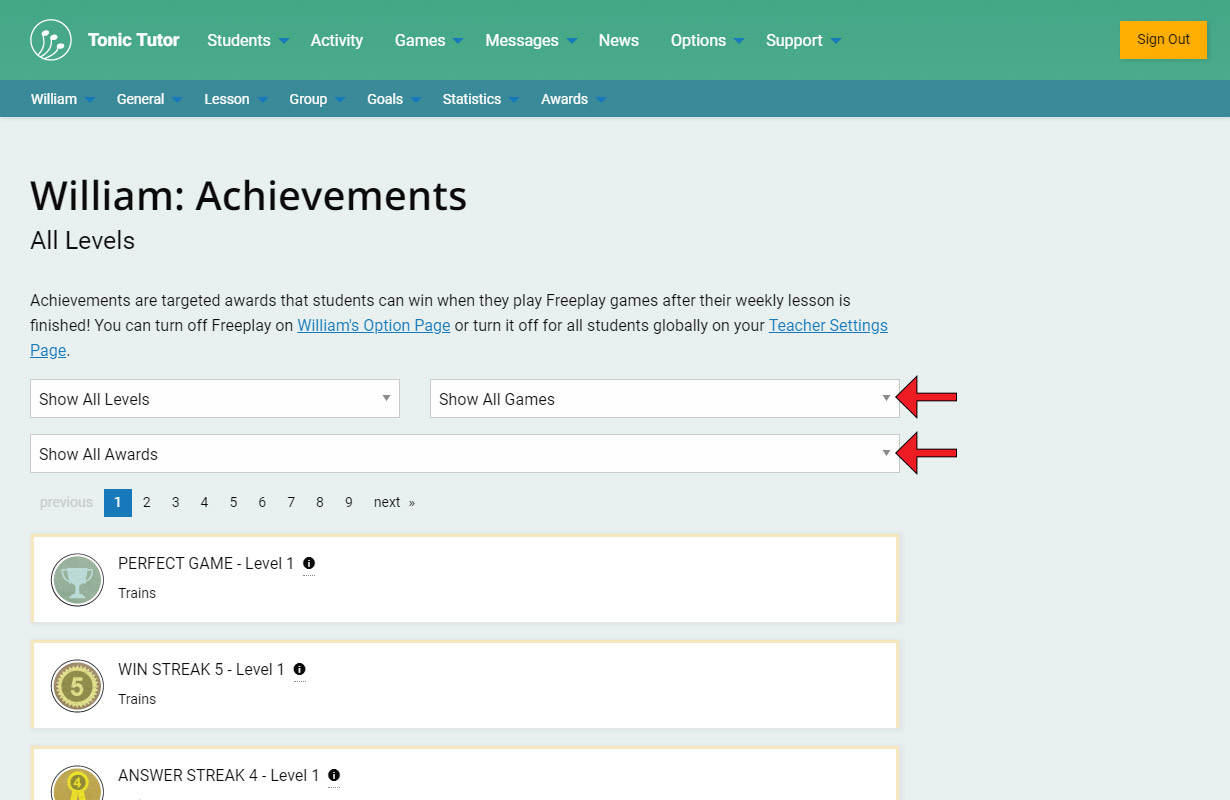Expand the Show All Awards dropdown
This screenshot has height=800, width=1230.
(464, 454)
